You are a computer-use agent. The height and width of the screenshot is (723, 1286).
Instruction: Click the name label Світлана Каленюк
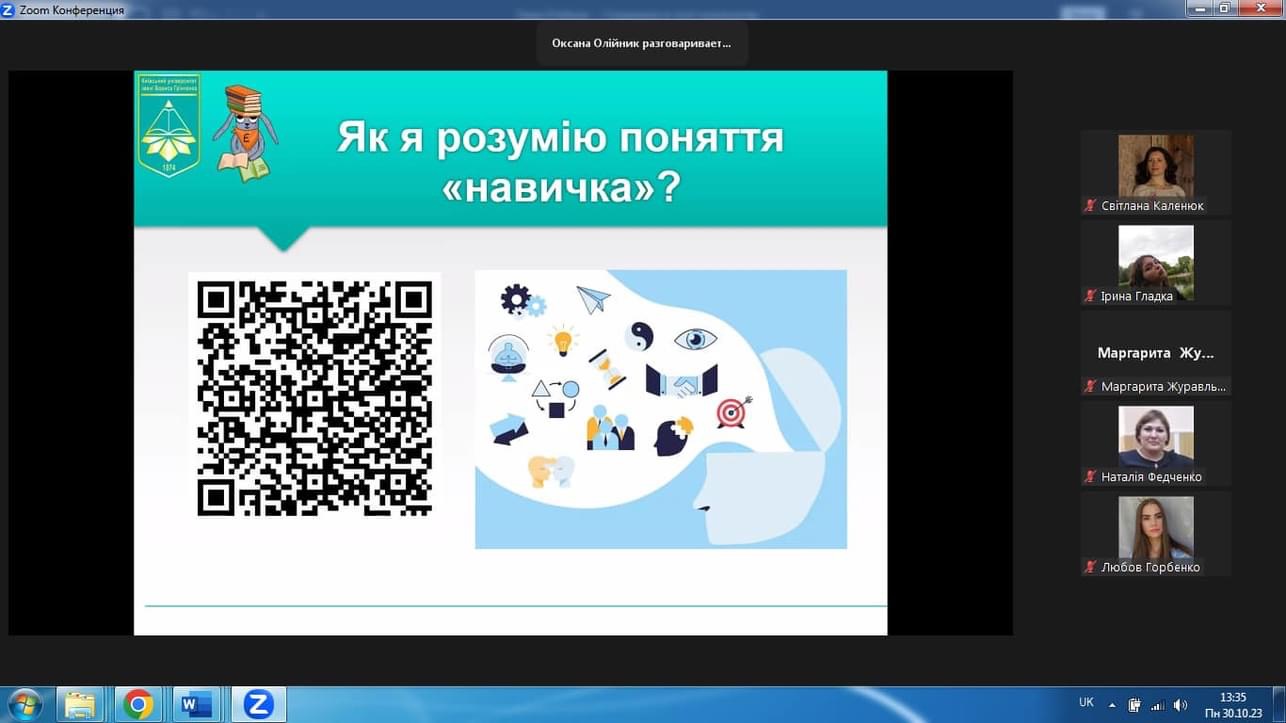(1152, 206)
